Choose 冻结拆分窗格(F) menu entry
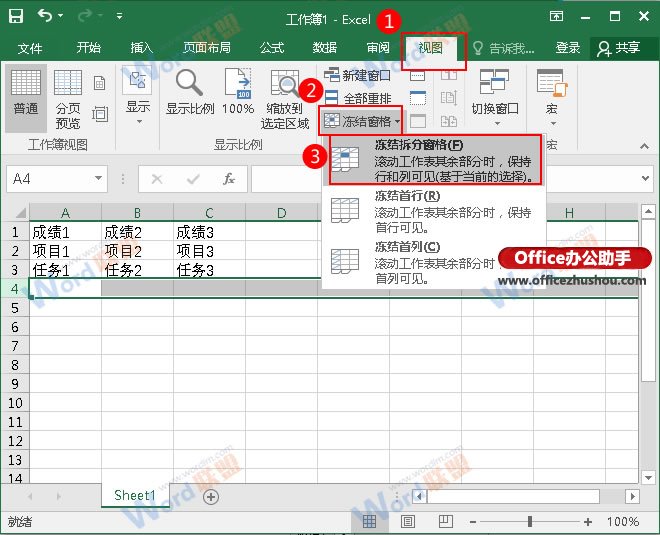This screenshot has height=535, width=660. pyautogui.click(x=436, y=160)
